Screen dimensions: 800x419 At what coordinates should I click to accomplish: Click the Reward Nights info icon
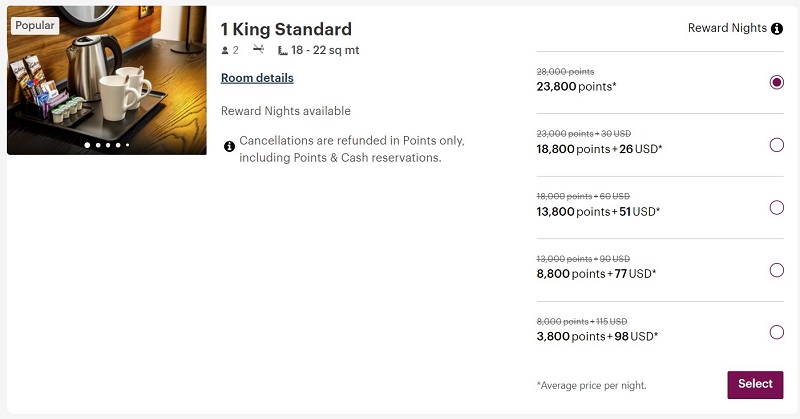(x=777, y=29)
